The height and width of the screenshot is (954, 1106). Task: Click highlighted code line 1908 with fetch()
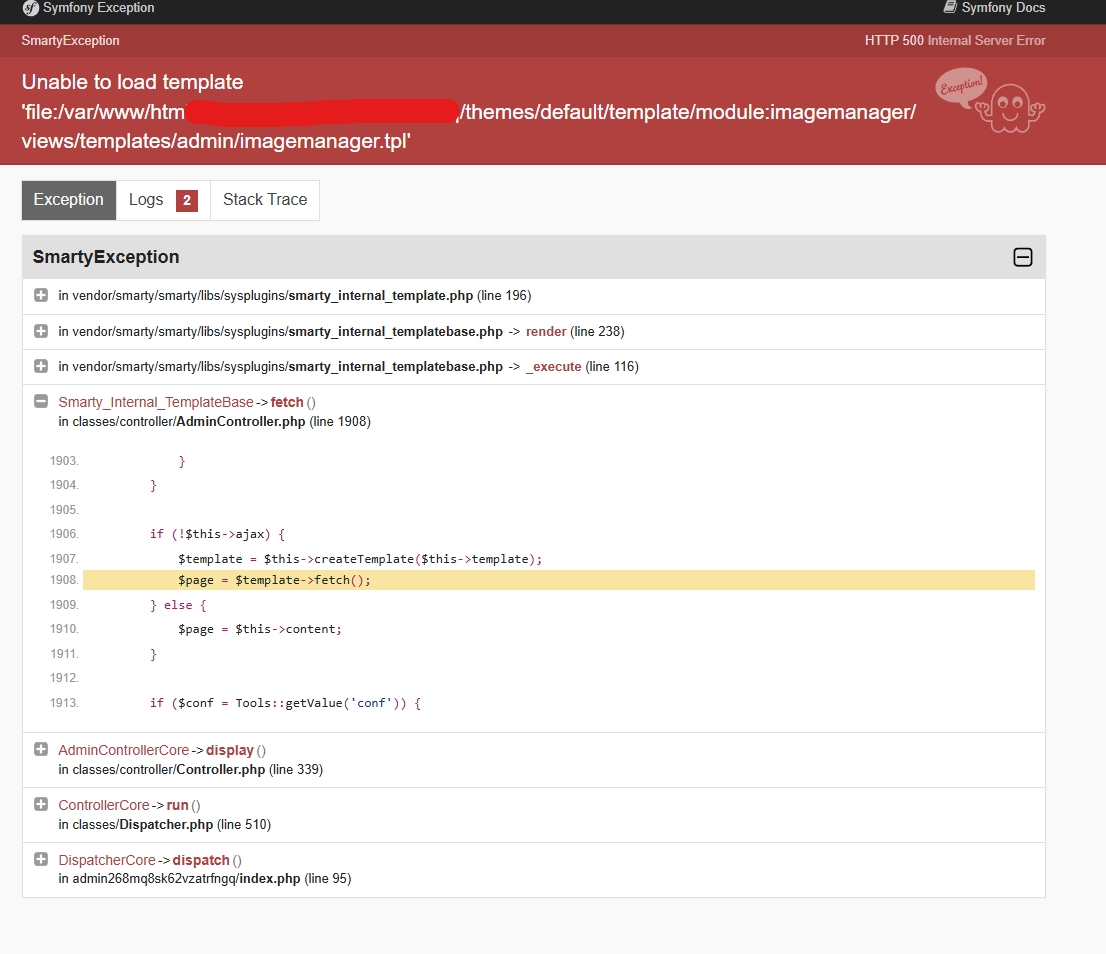coord(559,580)
